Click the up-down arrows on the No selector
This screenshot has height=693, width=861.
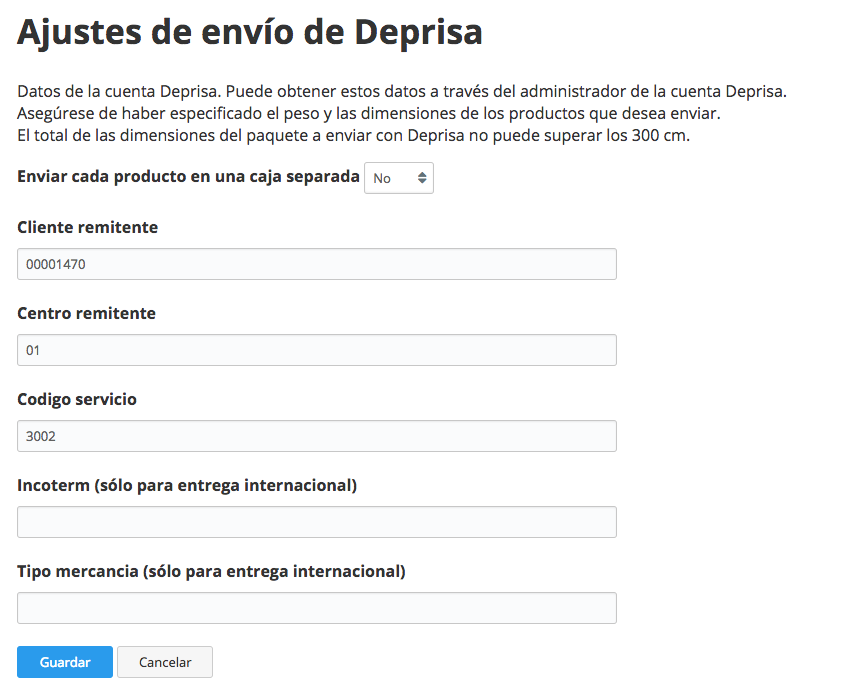(422, 178)
